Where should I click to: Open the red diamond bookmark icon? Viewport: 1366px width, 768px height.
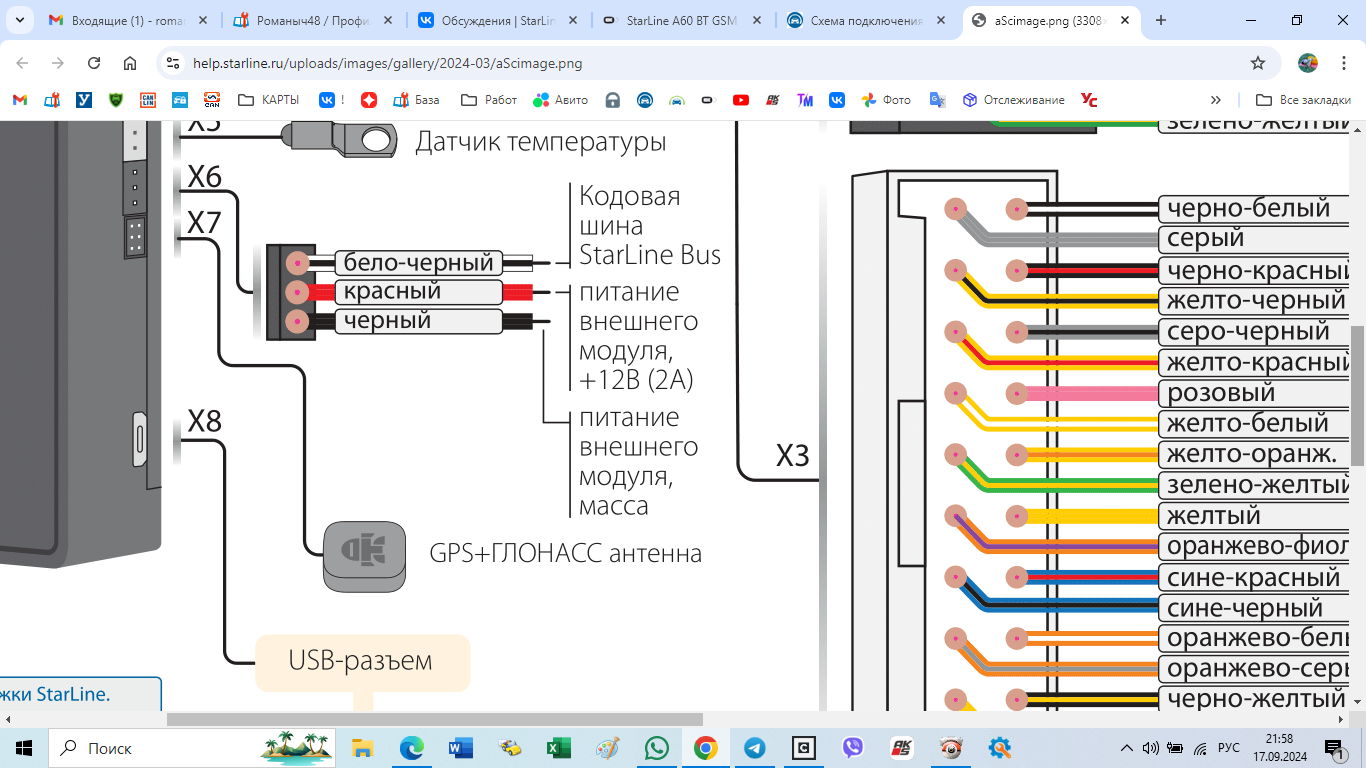point(369,100)
